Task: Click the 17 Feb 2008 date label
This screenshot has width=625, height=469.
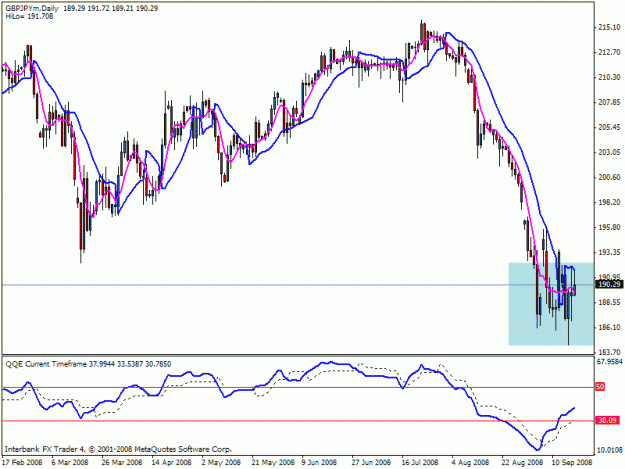Action: (22, 462)
